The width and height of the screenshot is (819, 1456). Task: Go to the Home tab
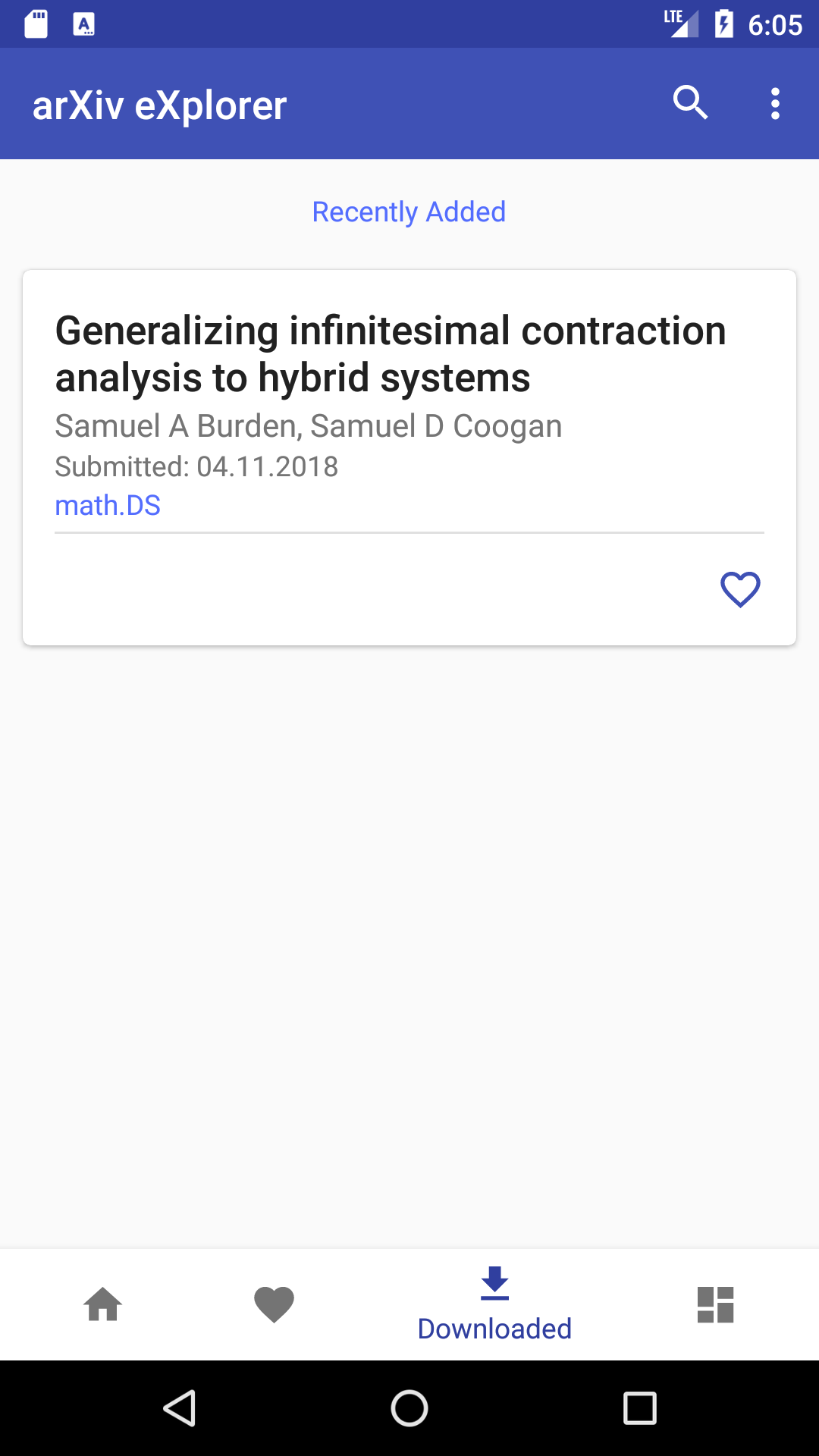103,1304
